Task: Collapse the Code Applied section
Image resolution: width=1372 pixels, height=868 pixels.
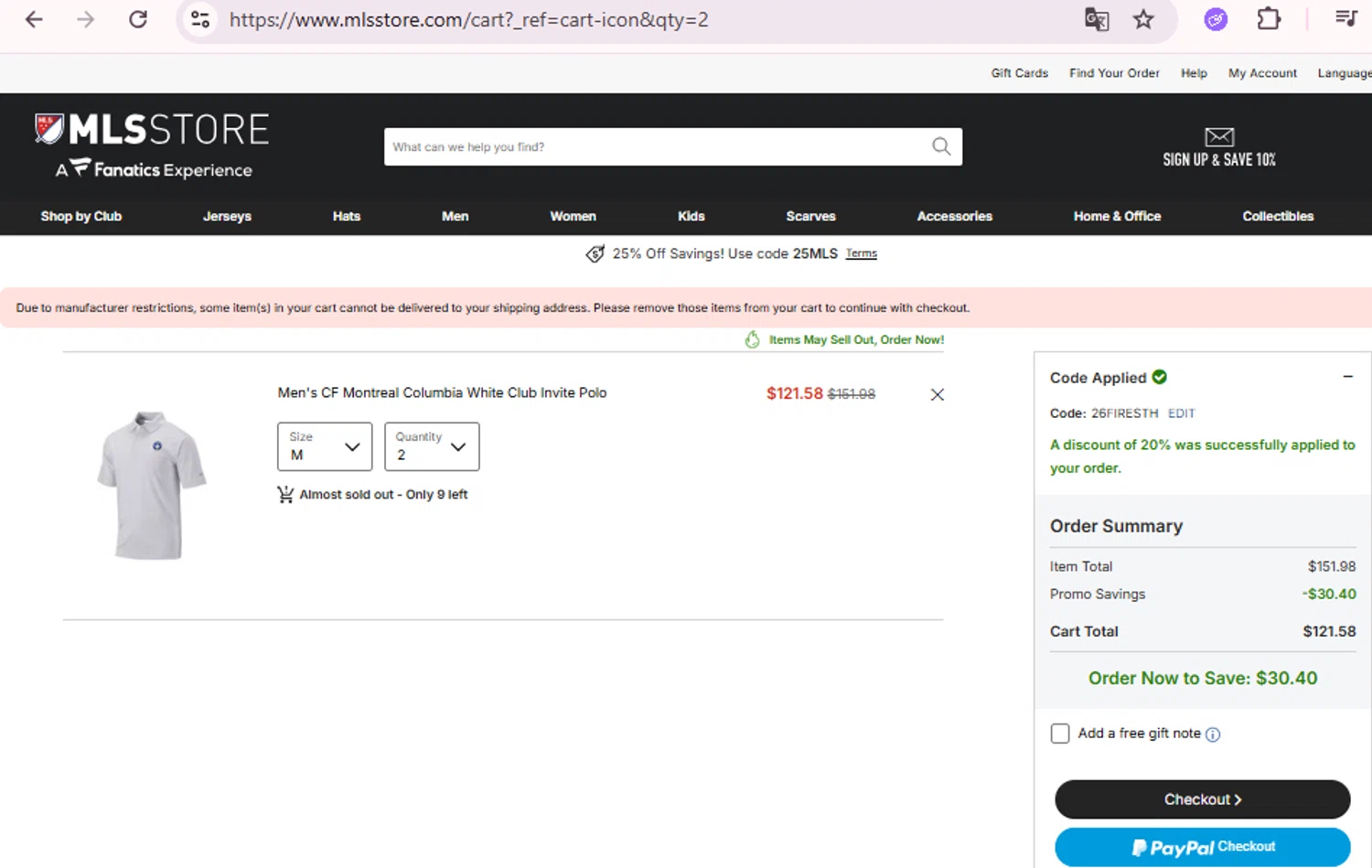Action: [1347, 377]
